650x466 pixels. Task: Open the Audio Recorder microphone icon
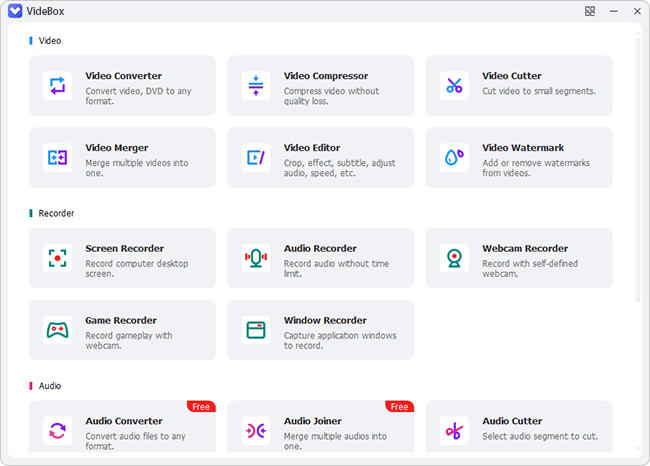(256, 258)
